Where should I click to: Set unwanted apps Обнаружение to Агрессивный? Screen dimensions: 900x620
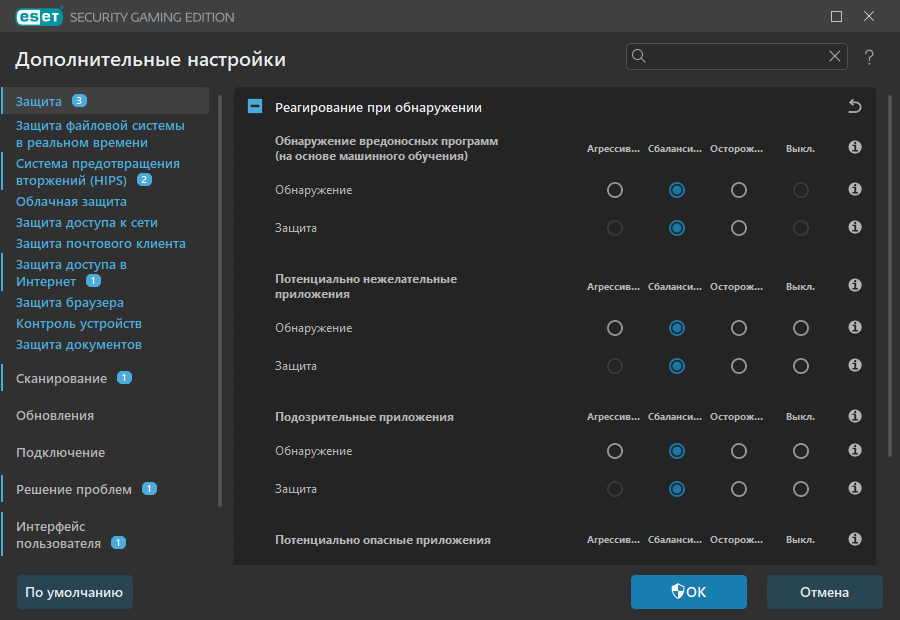click(615, 328)
